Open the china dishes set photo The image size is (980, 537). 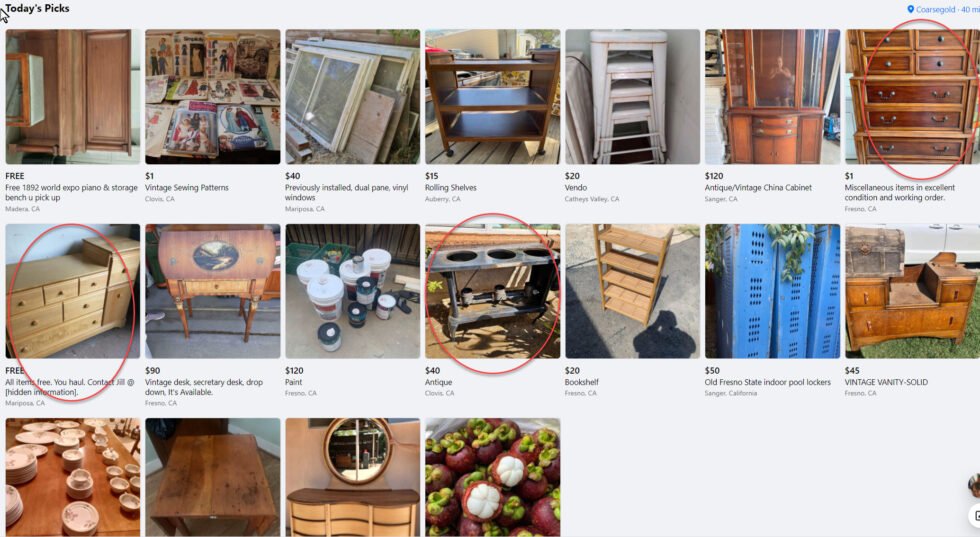72,477
